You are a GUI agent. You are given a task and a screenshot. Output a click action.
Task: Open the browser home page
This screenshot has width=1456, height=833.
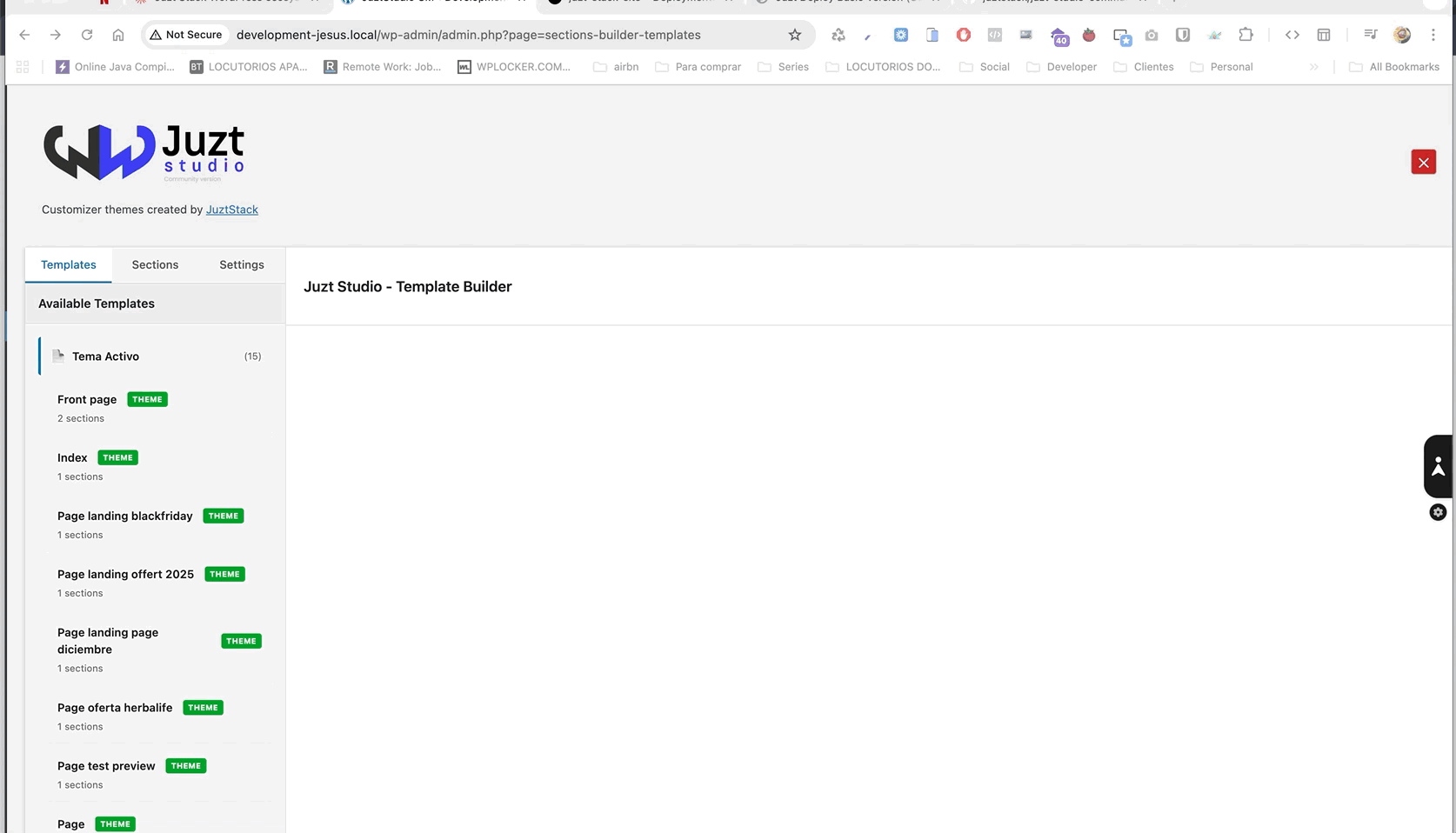[x=118, y=35]
